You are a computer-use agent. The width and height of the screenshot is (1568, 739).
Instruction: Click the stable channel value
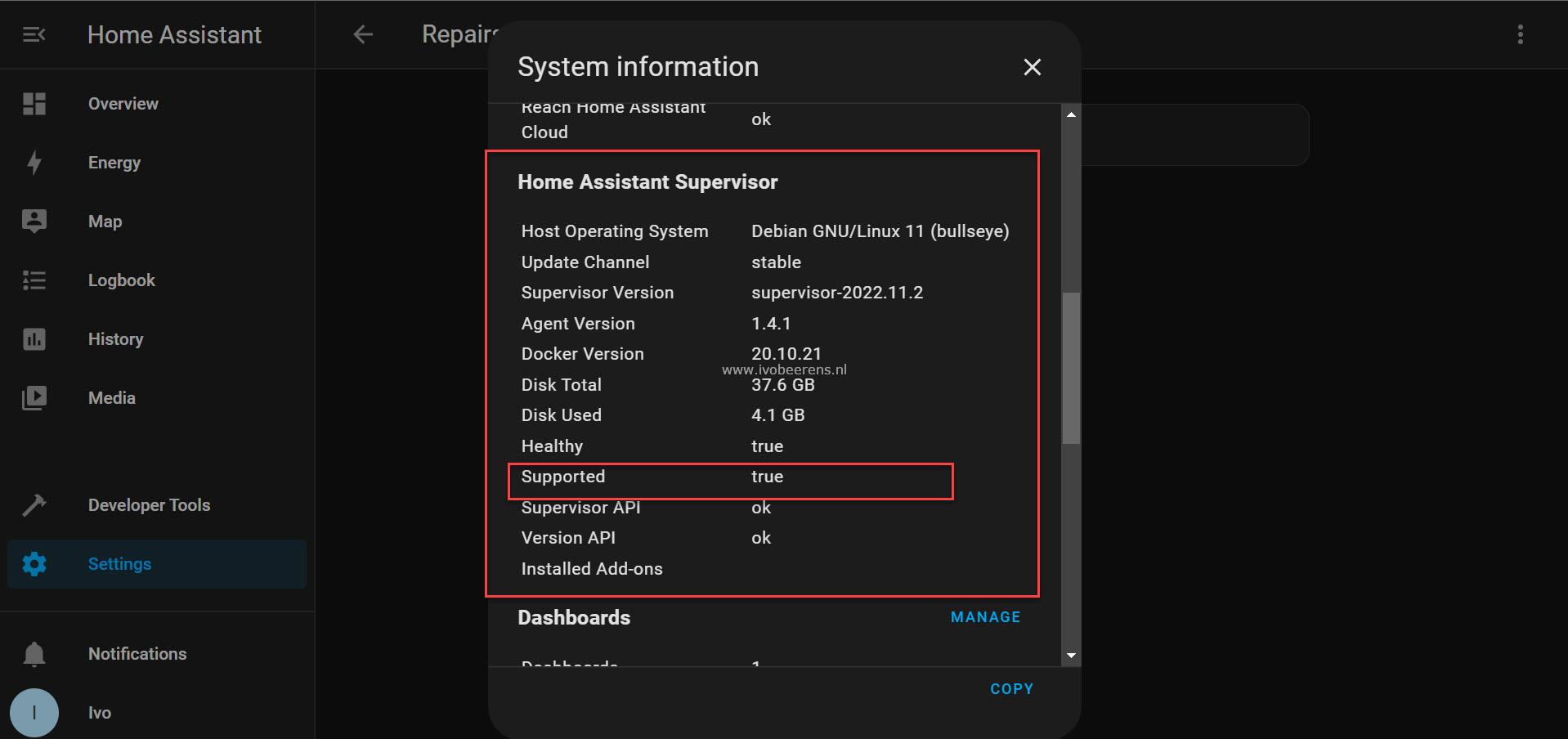pos(776,262)
